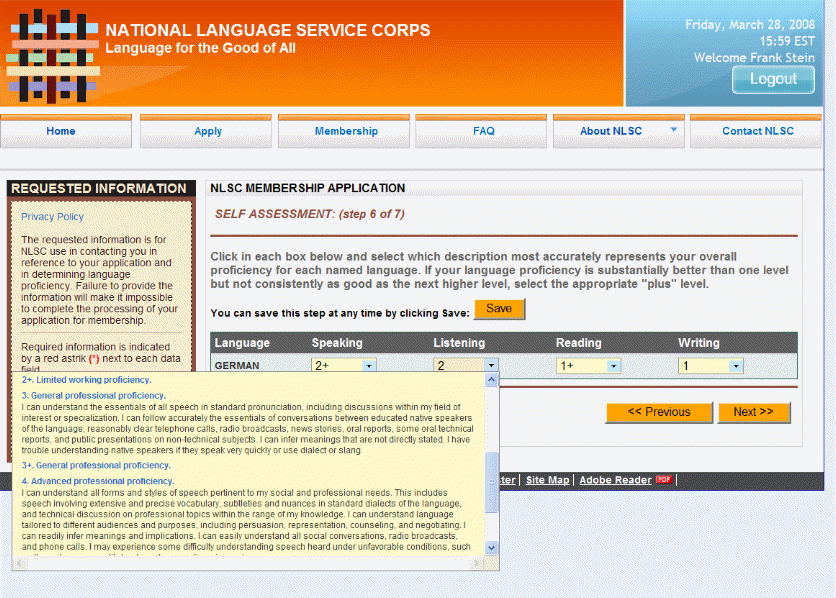836x598 pixels.
Task: Expand the About NLSC dropdown arrow
Action: coord(673,130)
